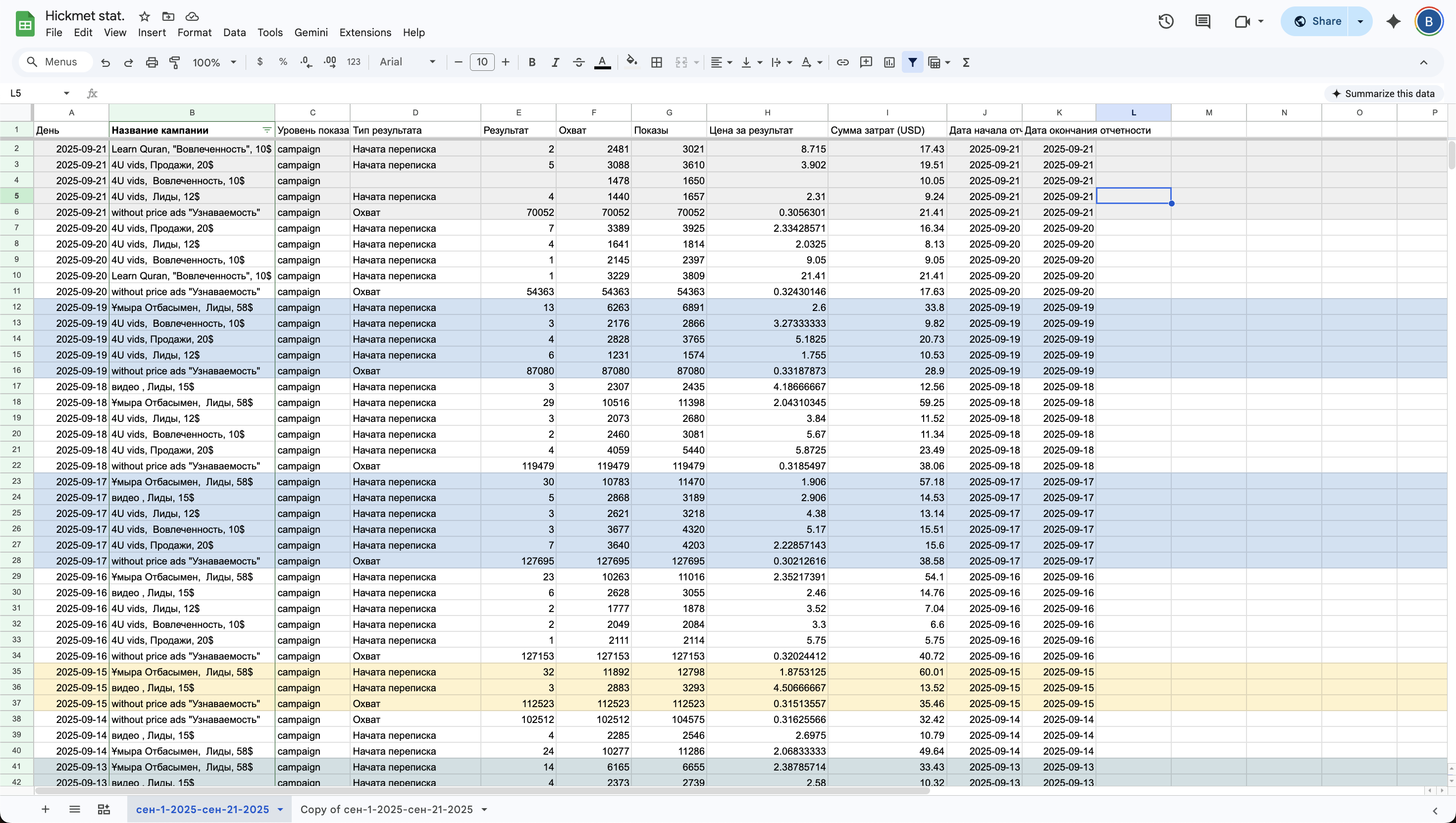Open version history clock icon
Viewport: 1456px width, 823px height.
click(1166, 21)
